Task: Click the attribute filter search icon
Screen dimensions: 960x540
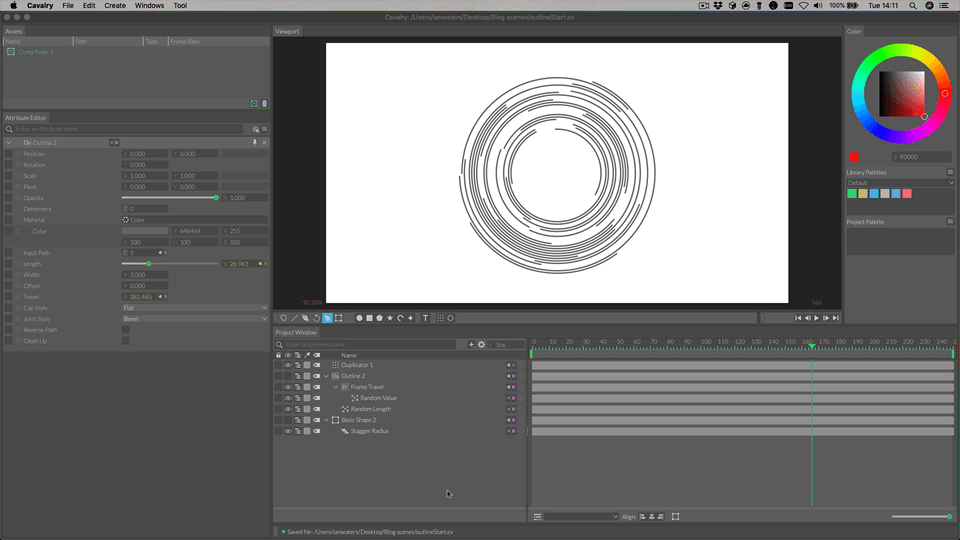Action: 256,129
